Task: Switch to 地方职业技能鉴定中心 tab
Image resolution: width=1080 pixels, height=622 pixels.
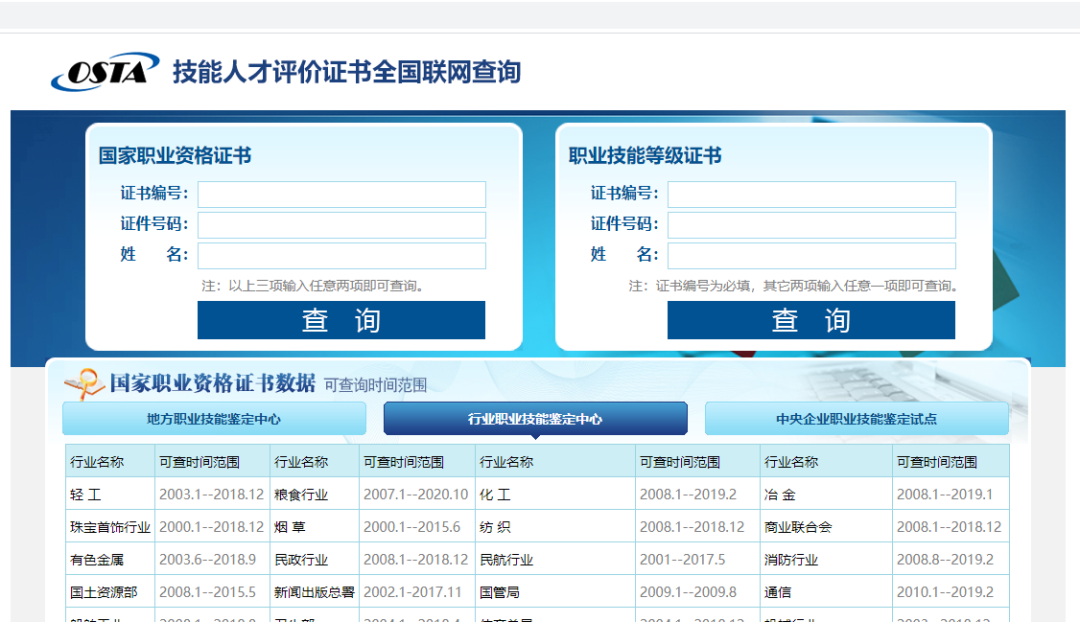Action: click(x=214, y=419)
